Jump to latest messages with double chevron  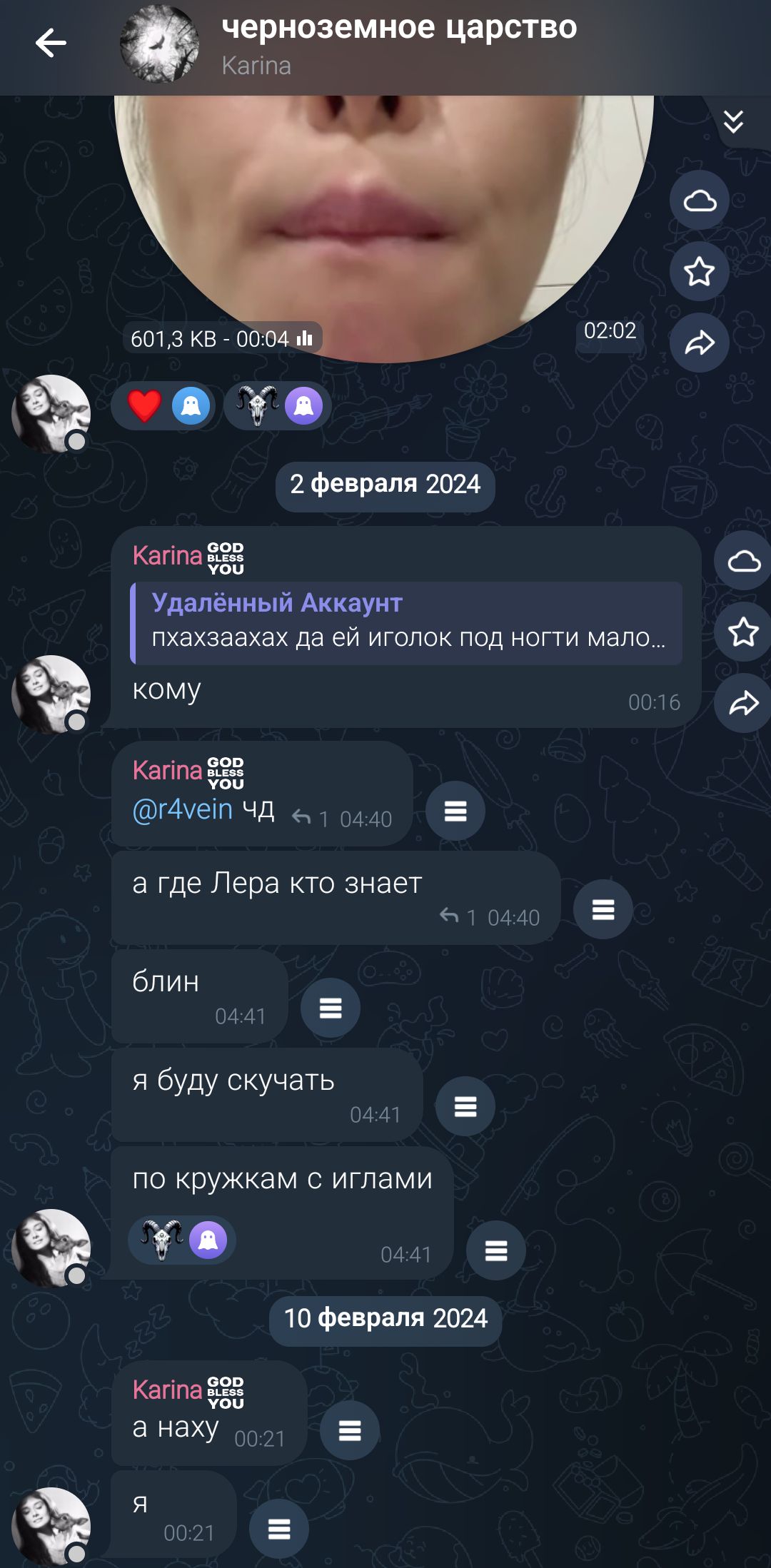tap(733, 122)
